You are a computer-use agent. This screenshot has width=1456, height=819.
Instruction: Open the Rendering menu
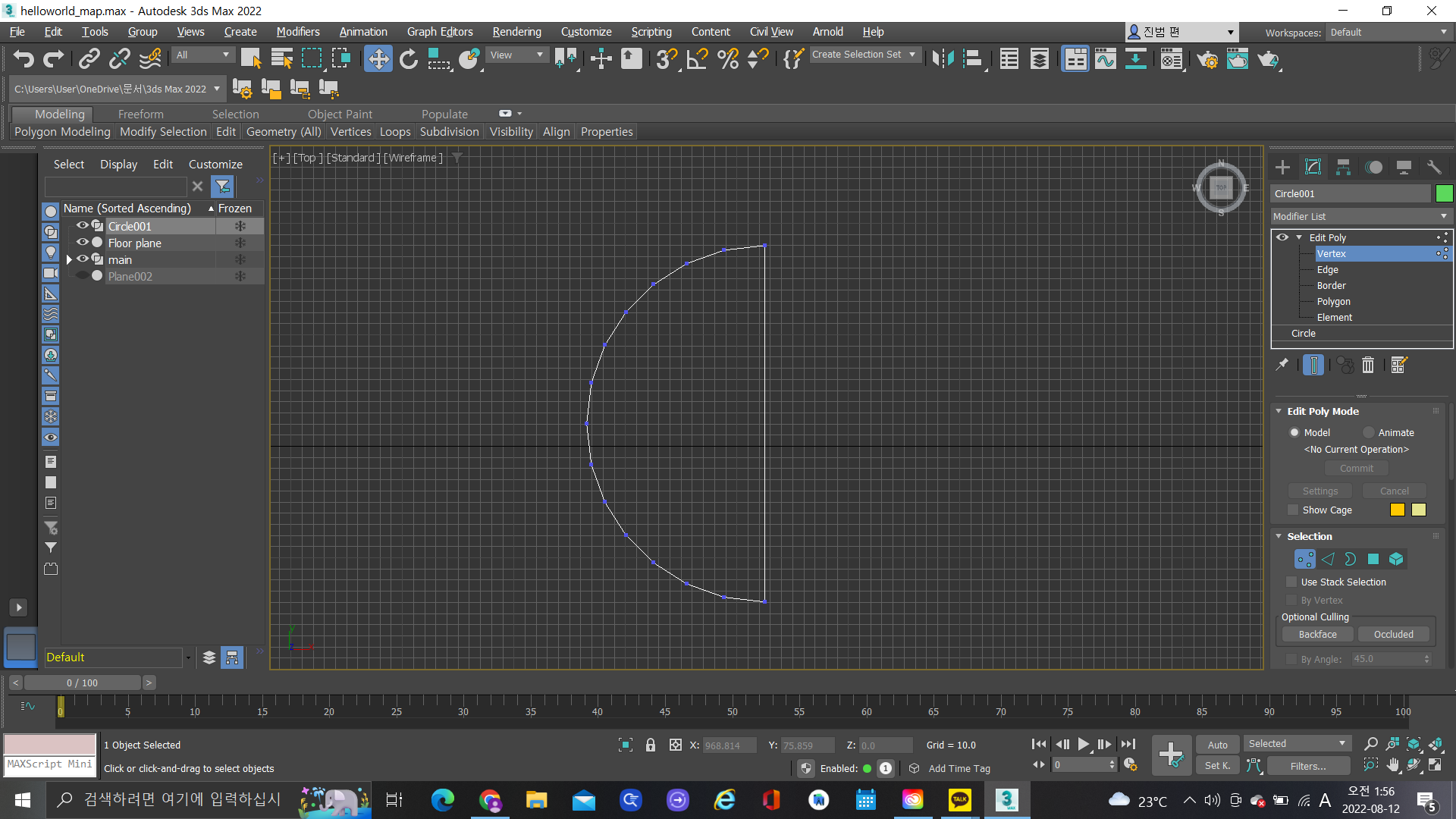click(x=516, y=32)
